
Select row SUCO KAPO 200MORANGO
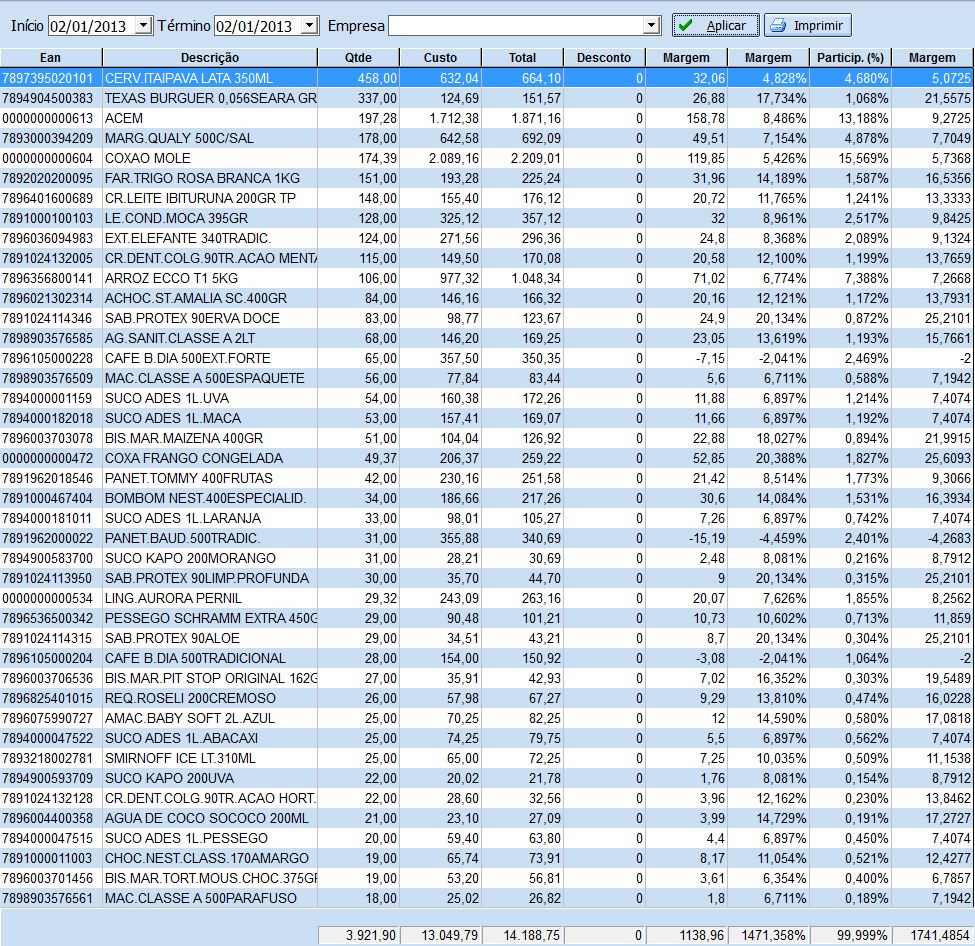[486, 559]
